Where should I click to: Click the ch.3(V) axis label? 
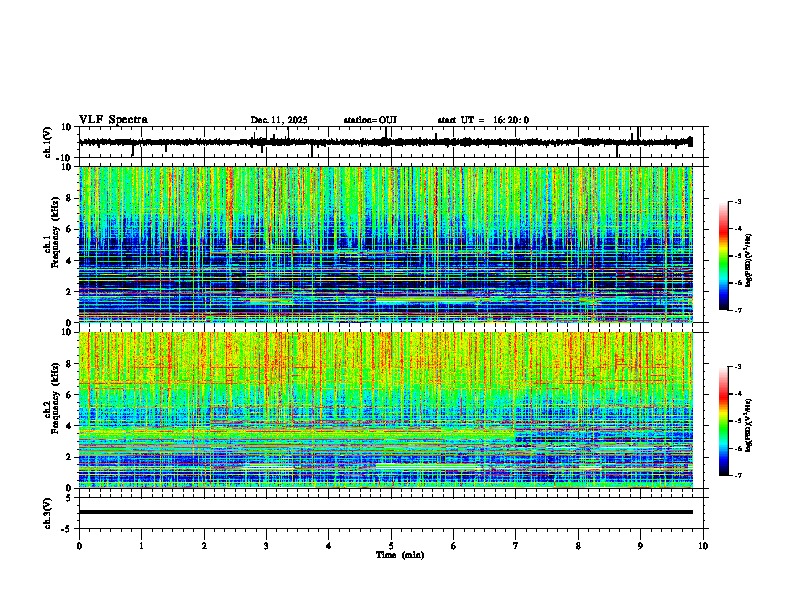coord(48,513)
